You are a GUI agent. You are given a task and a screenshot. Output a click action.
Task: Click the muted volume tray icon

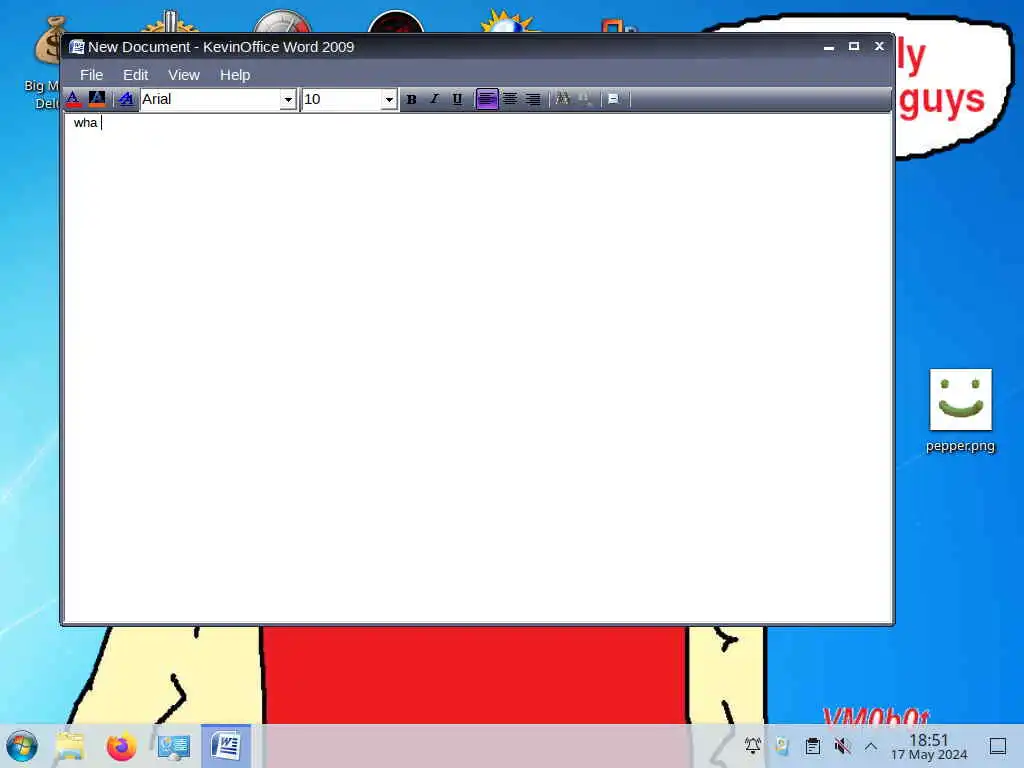pyautogui.click(x=842, y=745)
